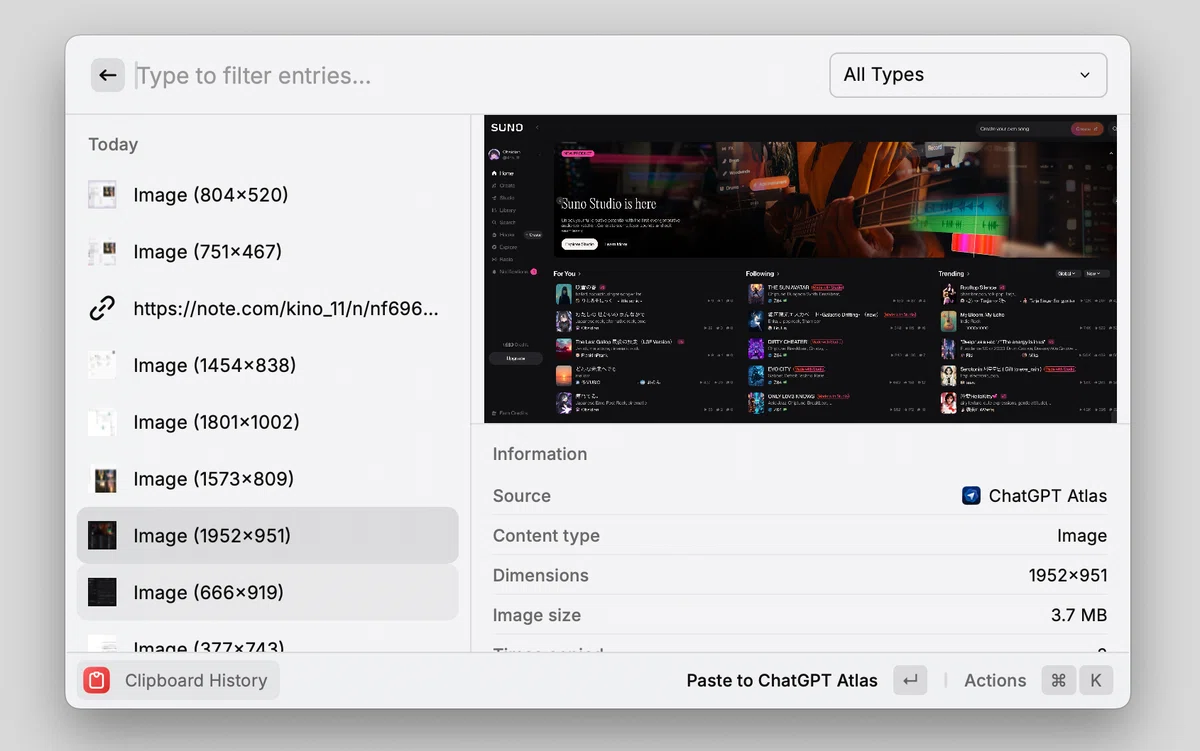Click the command key symbol icon
Viewport: 1200px width, 751px height.
tap(1059, 680)
